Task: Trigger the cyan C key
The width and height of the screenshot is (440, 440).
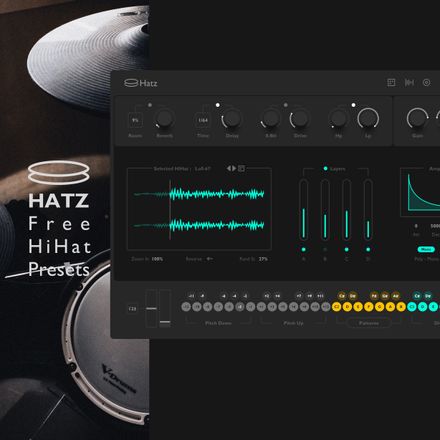Action: click(x=412, y=307)
